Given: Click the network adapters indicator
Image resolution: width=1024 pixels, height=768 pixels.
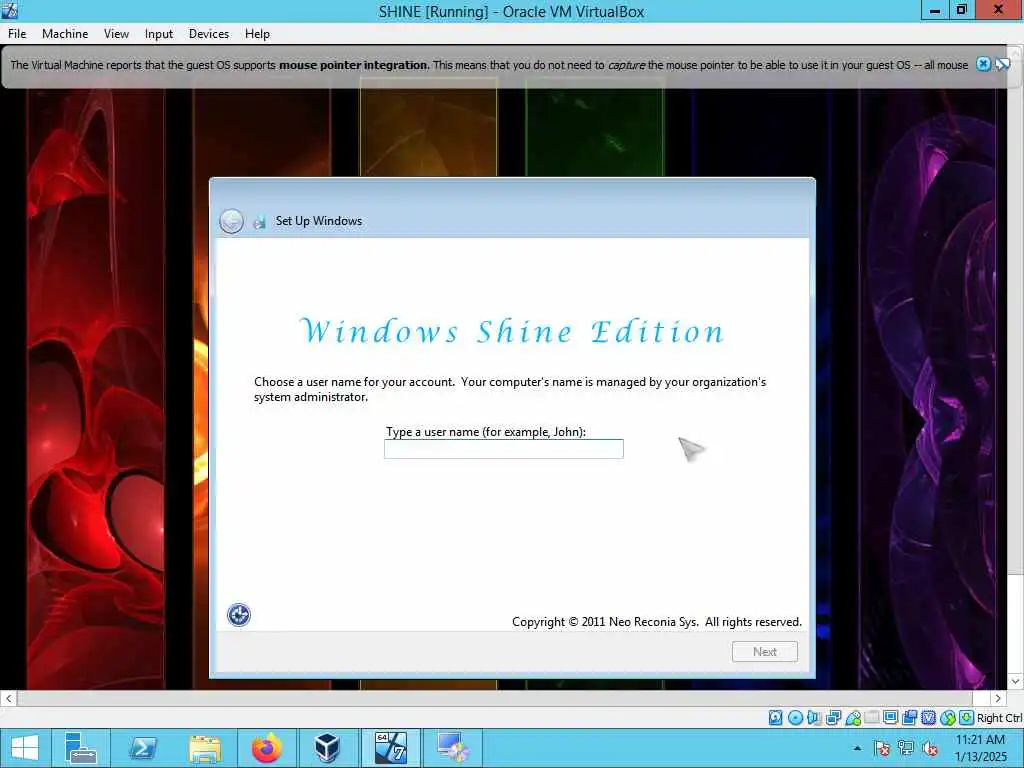Looking at the screenshot, I should [x=833, y=718].
